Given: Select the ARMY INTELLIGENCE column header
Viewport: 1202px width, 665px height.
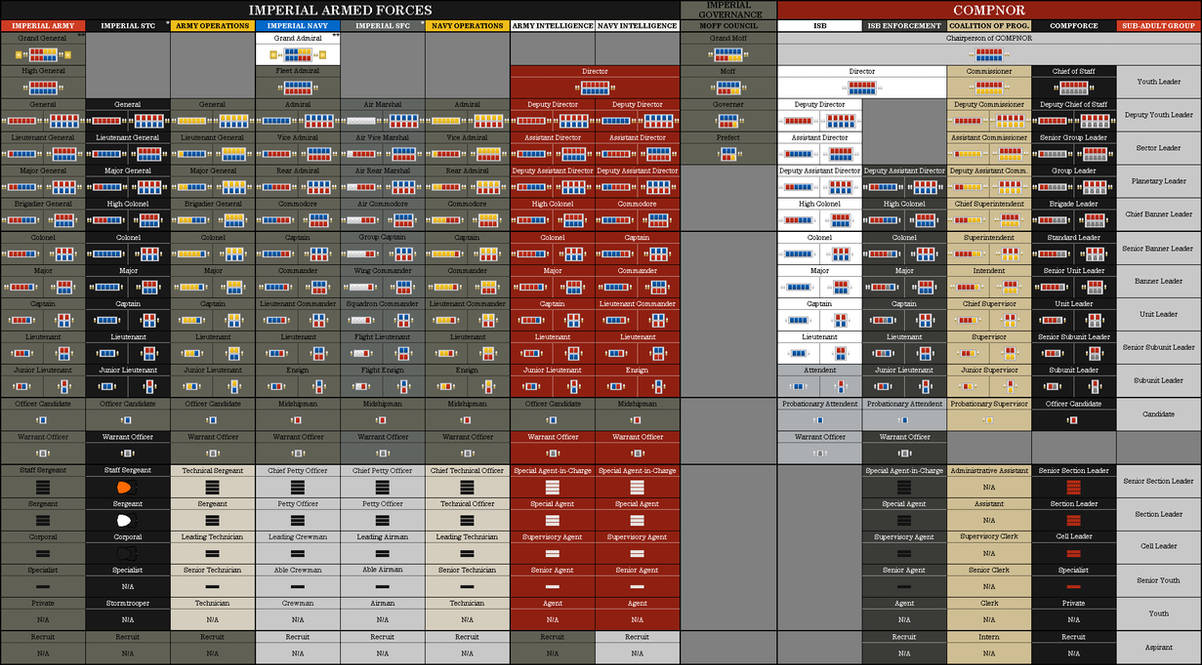Looking at the screenshot, I should coord(552,25).
